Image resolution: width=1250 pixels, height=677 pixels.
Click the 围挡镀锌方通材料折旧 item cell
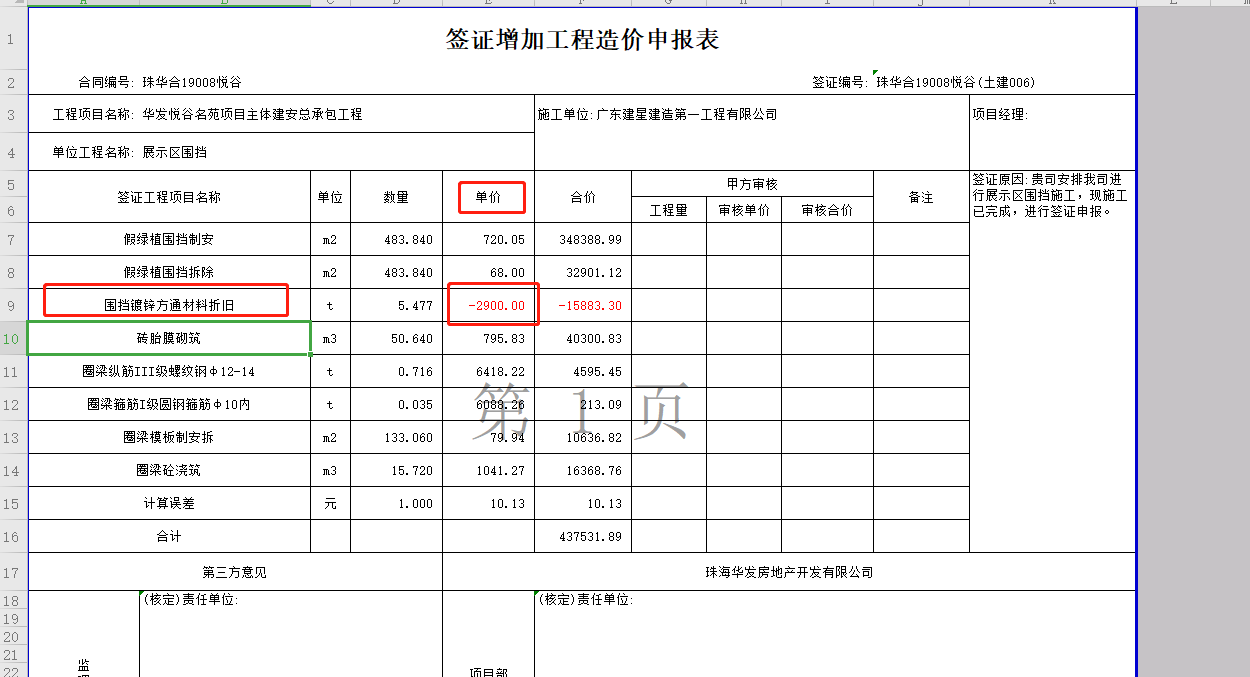click(169, 305)
